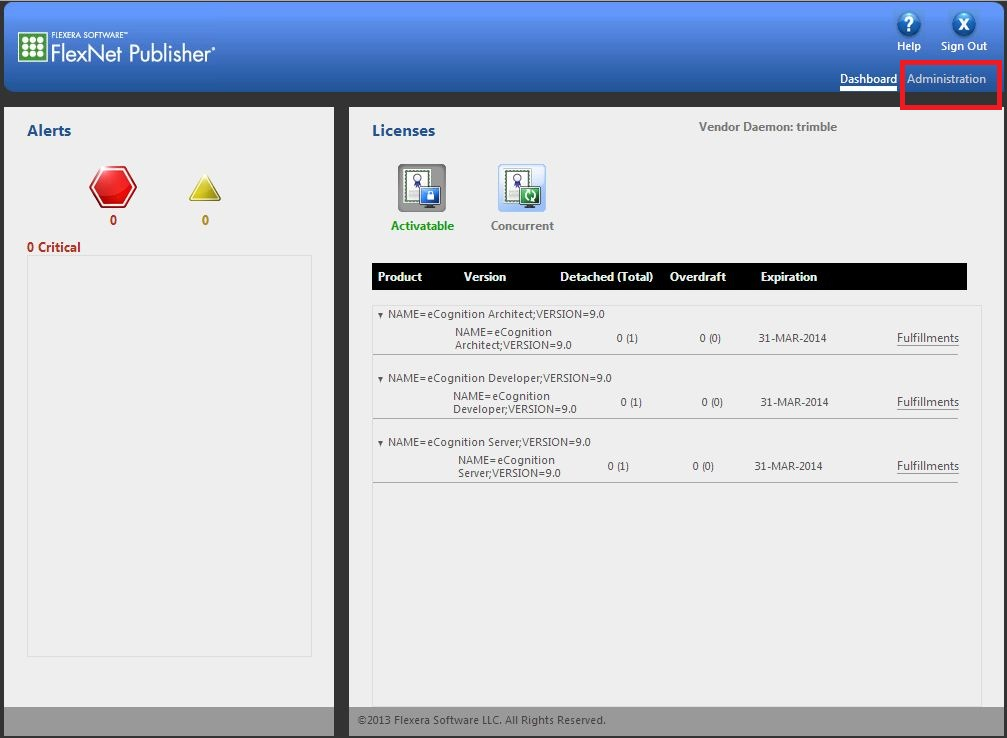Click the Version column header
This screenshot has height=738, width=1007.
[x=485, y=277]
